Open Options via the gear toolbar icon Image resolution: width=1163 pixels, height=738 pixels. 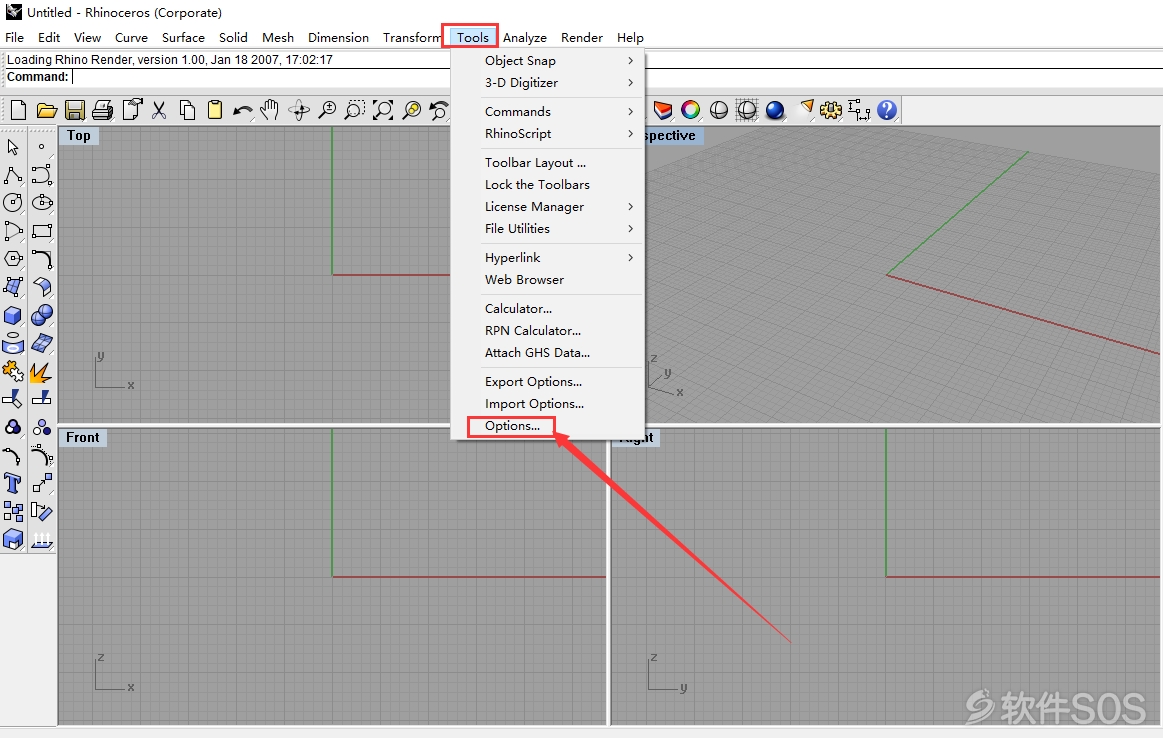[x=831, y=111]
